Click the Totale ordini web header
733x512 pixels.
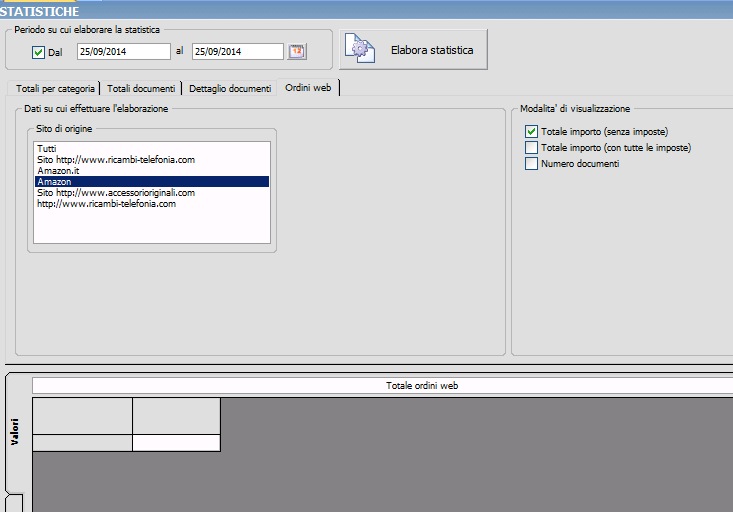point(382,386)
